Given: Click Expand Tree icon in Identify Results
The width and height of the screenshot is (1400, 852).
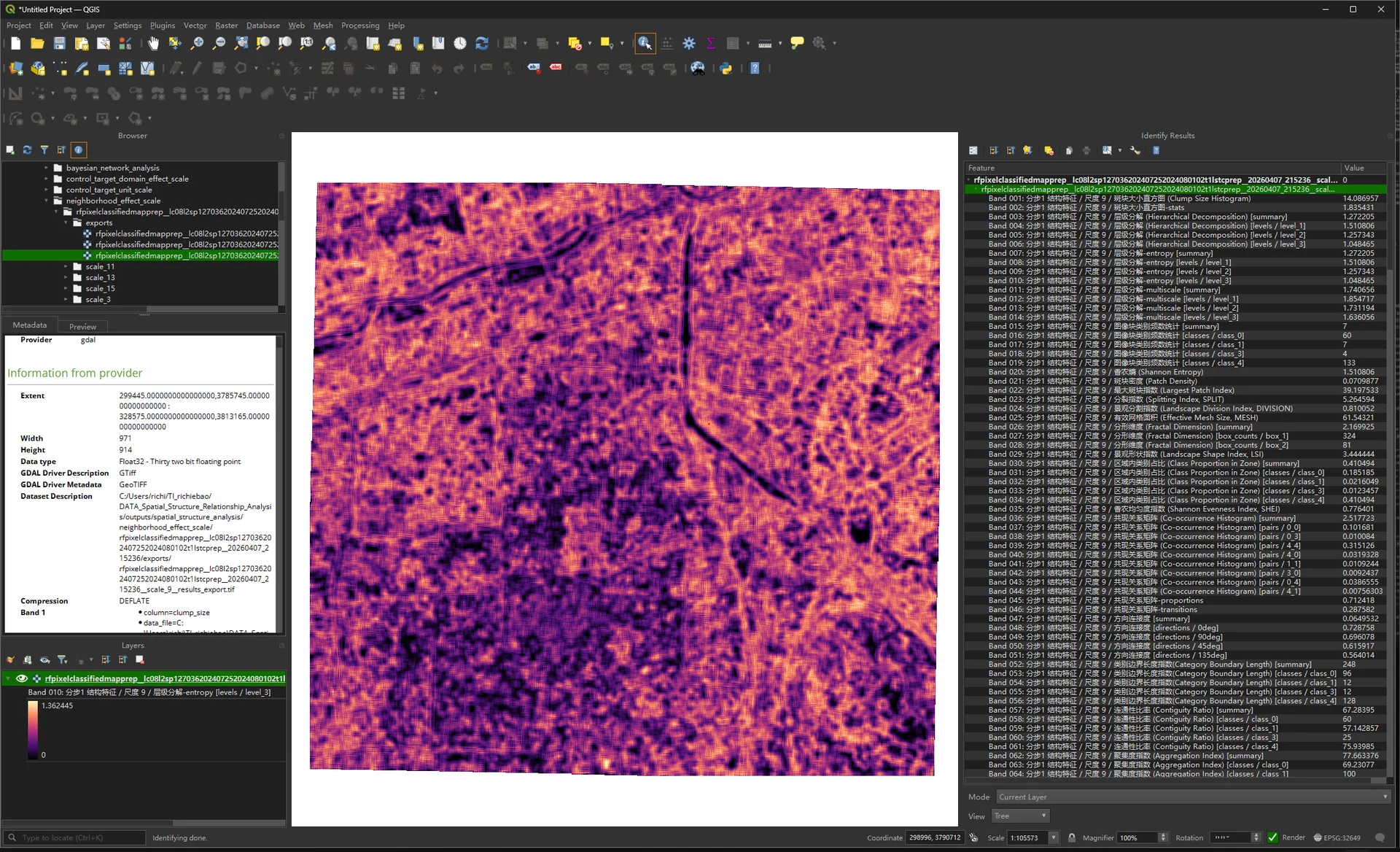Looking at the screenshot, I should pyautogui.click(x=993, y=151).
